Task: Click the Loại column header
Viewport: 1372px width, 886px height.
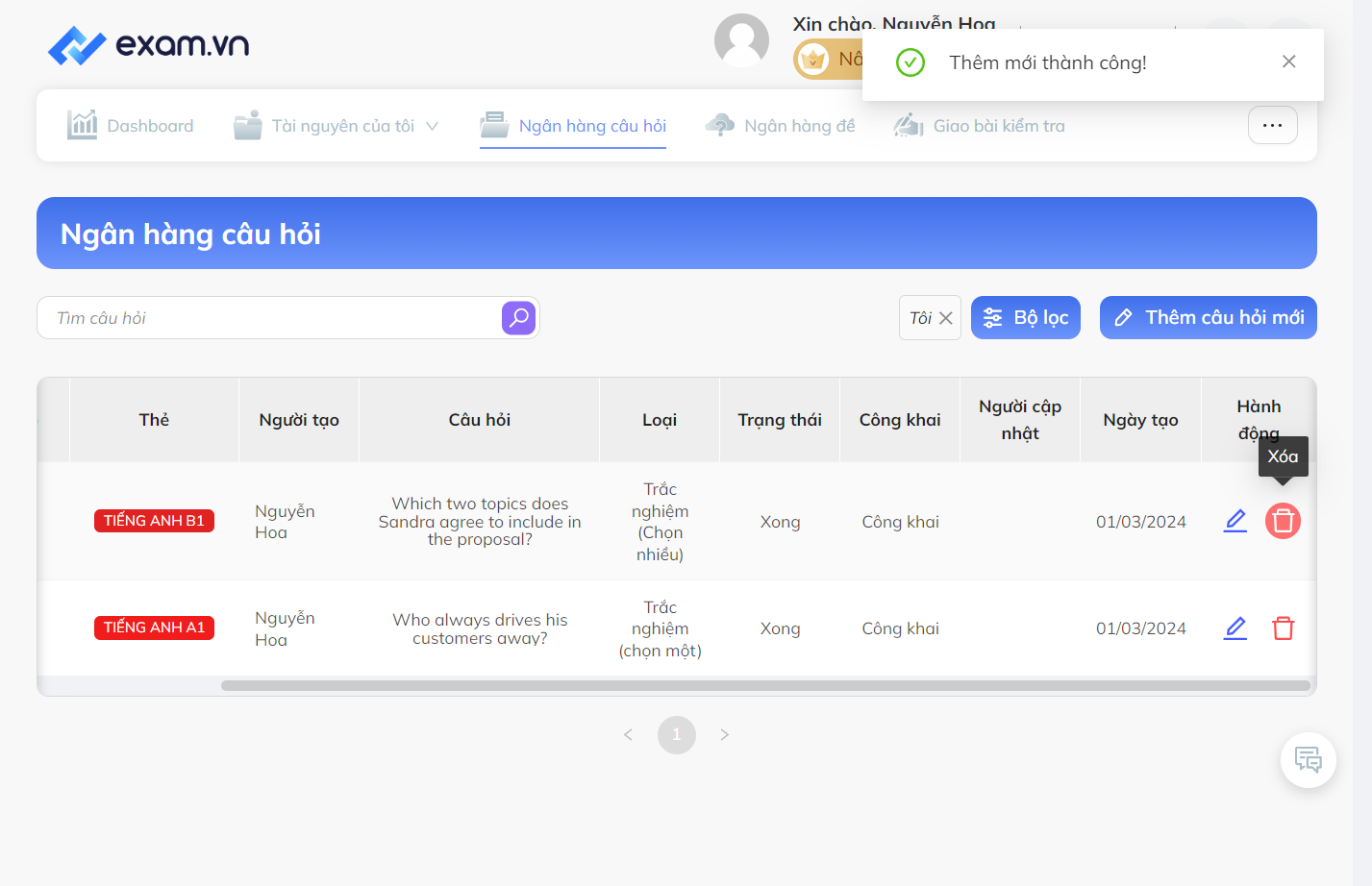Action: (x=660, y=420)
